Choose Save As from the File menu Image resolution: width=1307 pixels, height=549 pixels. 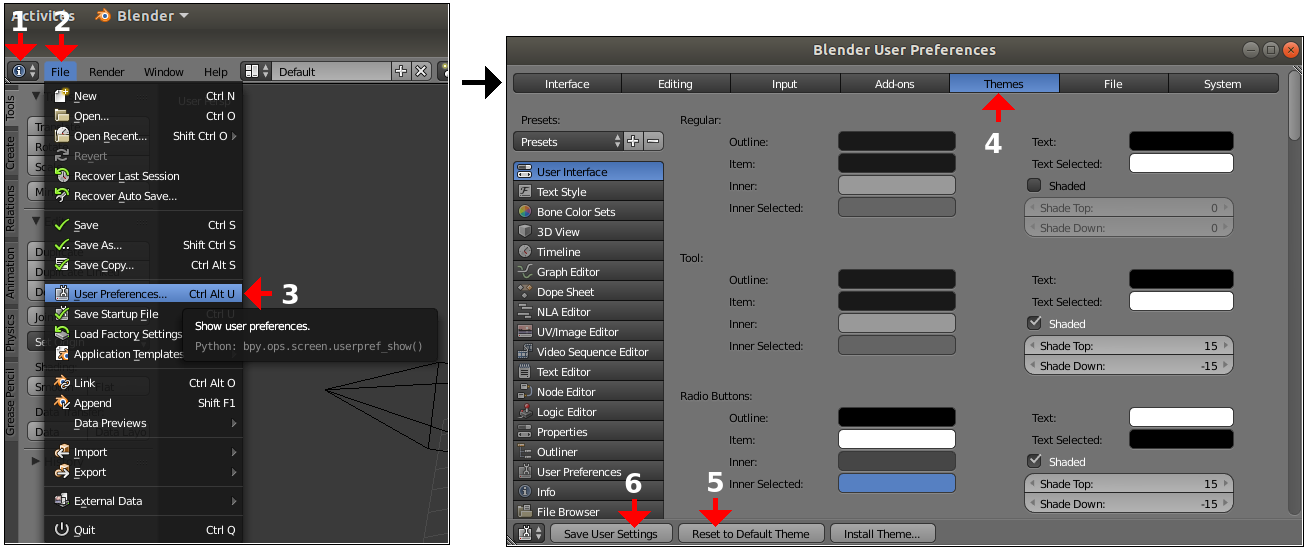(x=143, y=245)
